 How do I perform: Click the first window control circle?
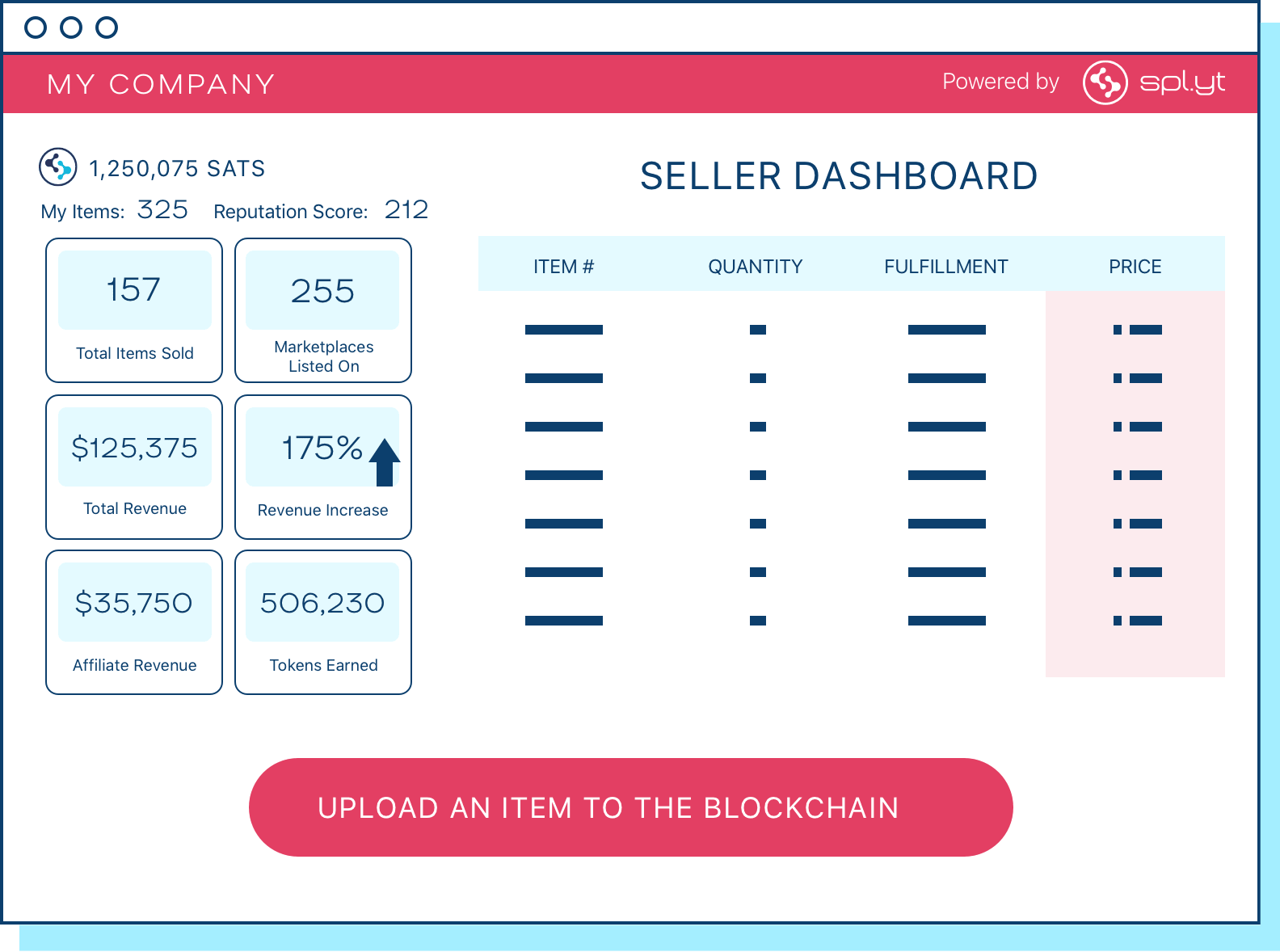coord(36,27)
